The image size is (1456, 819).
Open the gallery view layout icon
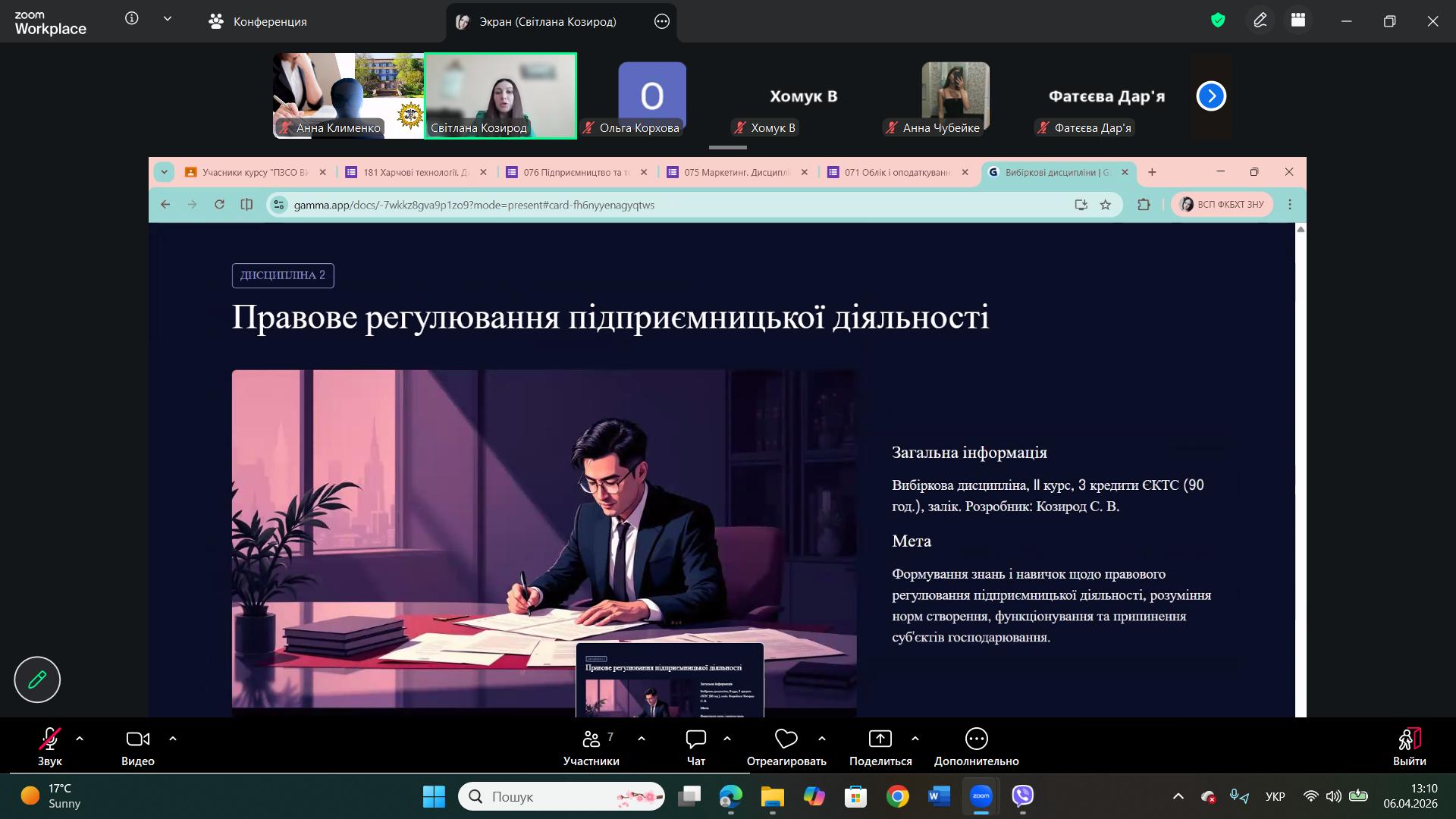click(1298, 21)
